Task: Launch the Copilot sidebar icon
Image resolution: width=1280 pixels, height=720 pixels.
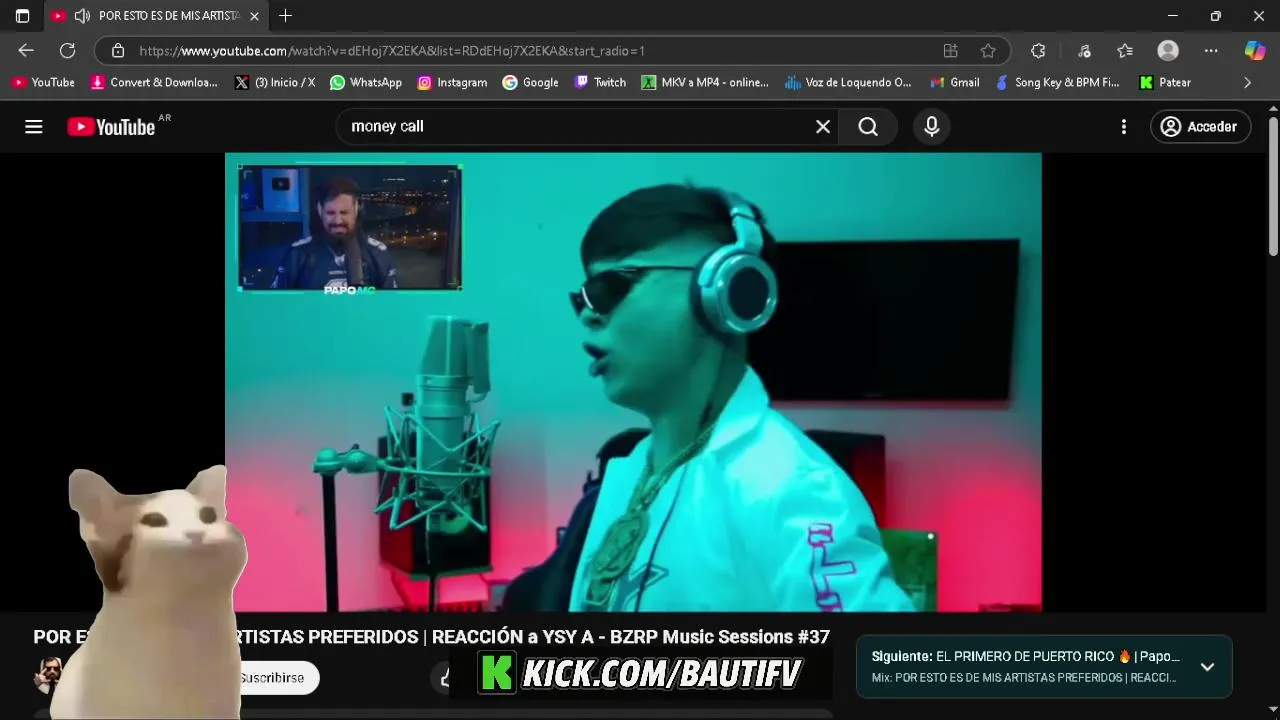Action: coord(1254,50)
